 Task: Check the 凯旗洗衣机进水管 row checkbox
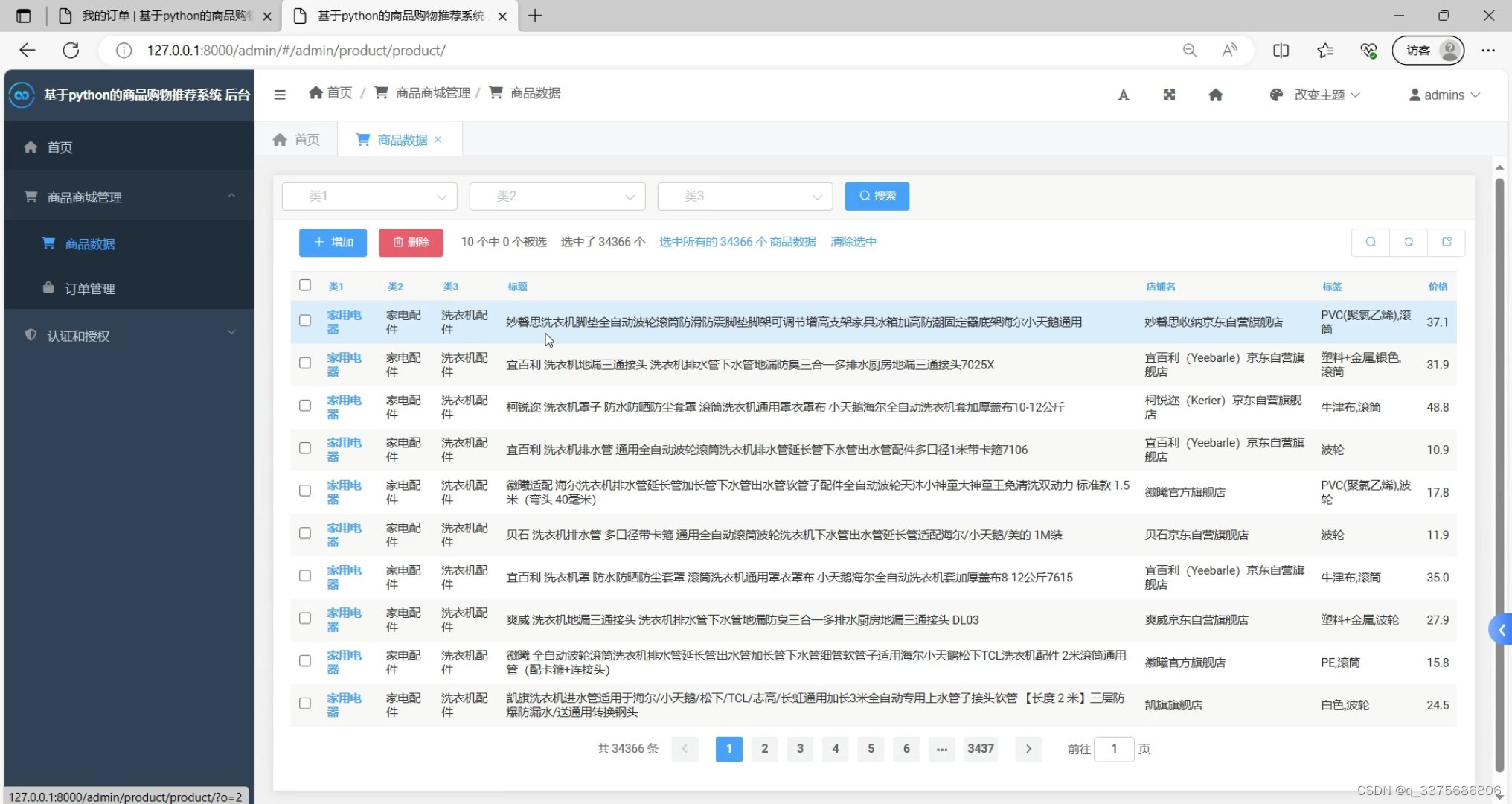(305, 703)
